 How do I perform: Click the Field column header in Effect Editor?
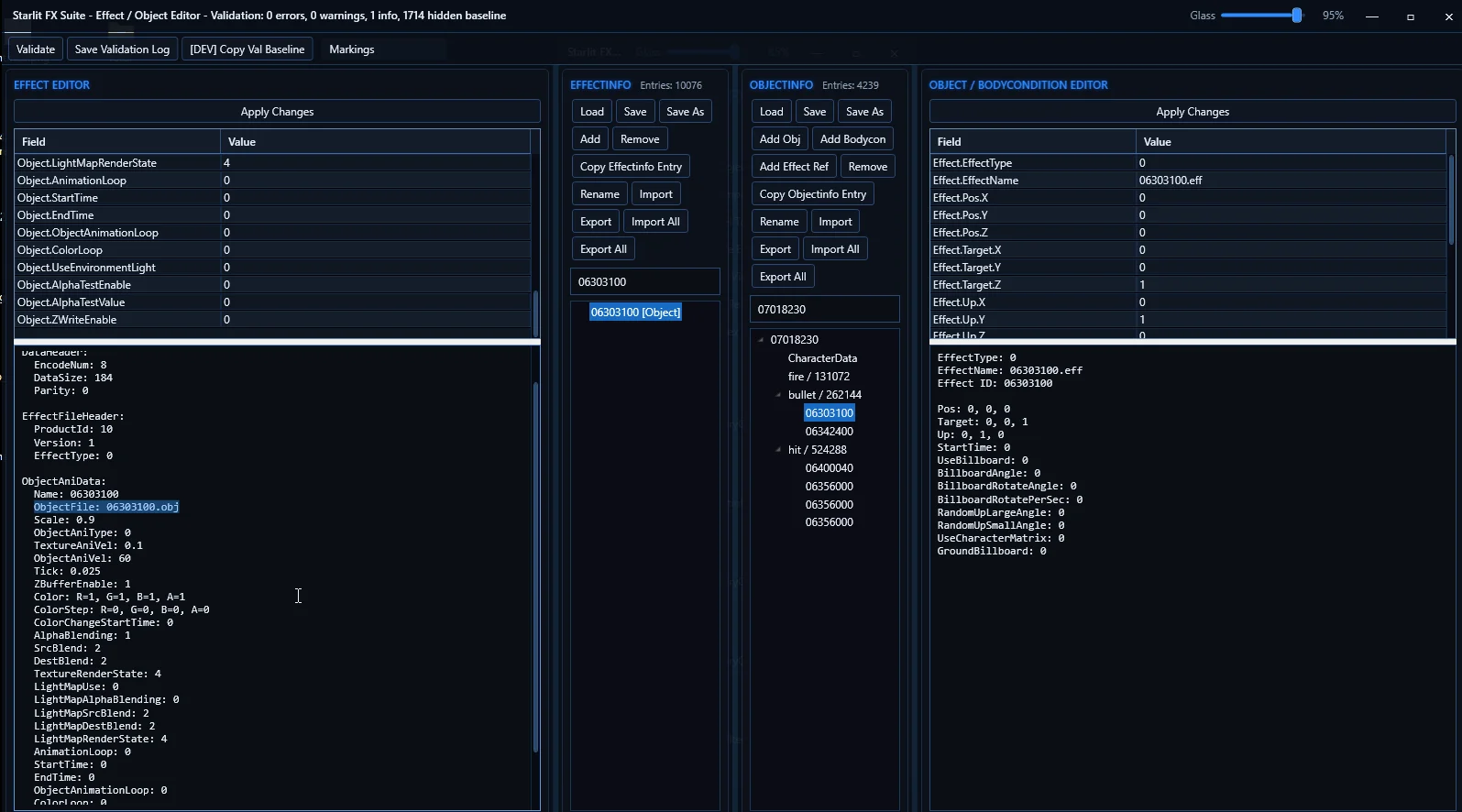click(117, 142)
